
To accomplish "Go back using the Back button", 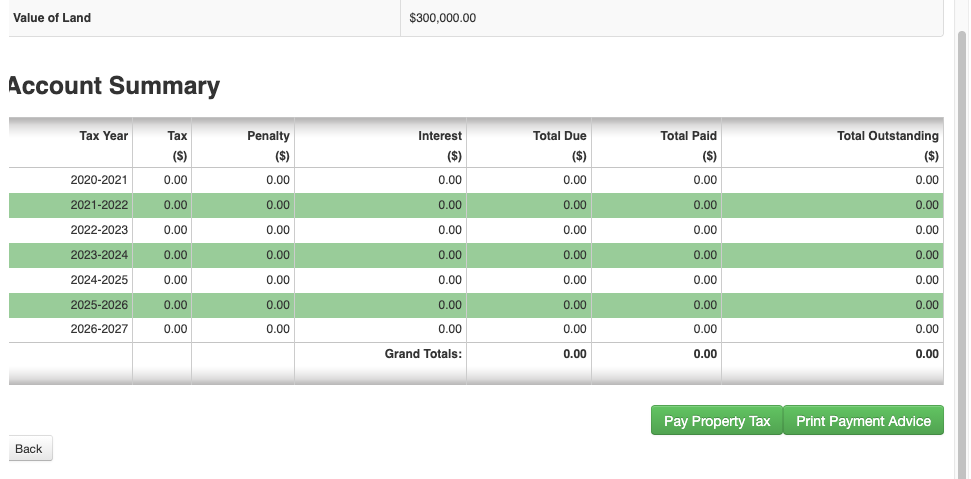I will point(29,449).
